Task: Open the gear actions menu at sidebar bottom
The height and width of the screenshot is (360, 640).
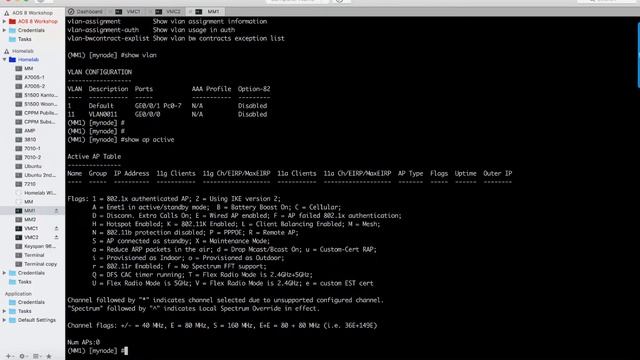Action: pyautogui.click(x=22, y=356)
